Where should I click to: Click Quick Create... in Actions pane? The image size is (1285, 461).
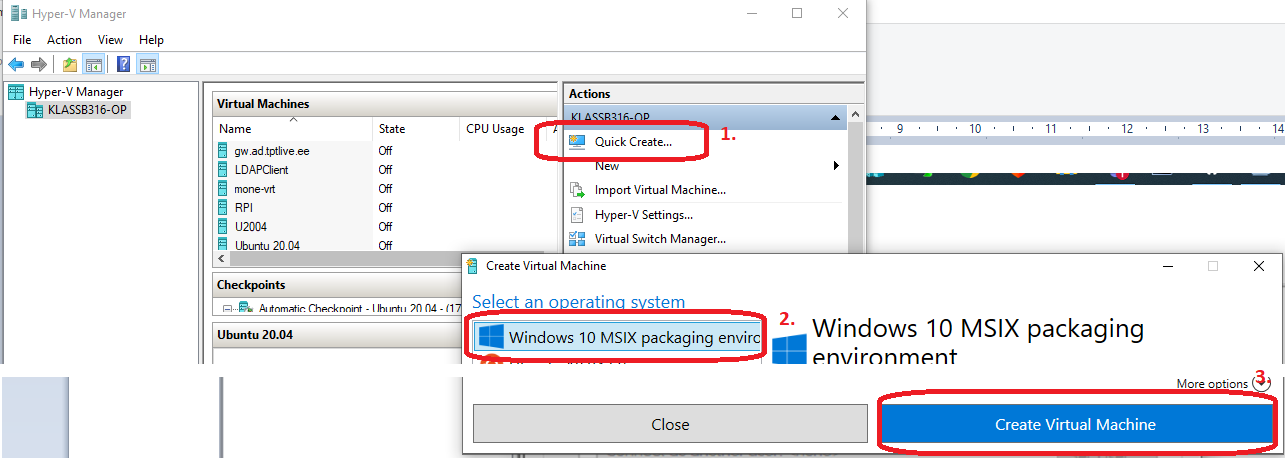pos(633,142)
